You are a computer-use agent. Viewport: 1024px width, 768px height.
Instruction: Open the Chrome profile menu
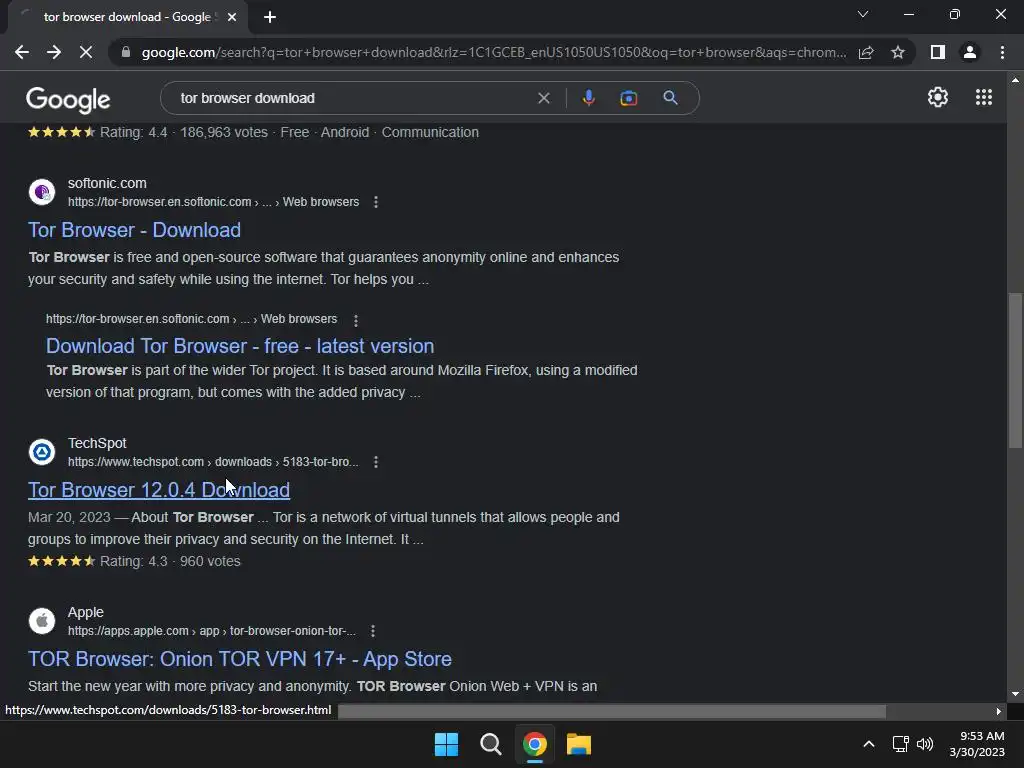coord(970,52)
